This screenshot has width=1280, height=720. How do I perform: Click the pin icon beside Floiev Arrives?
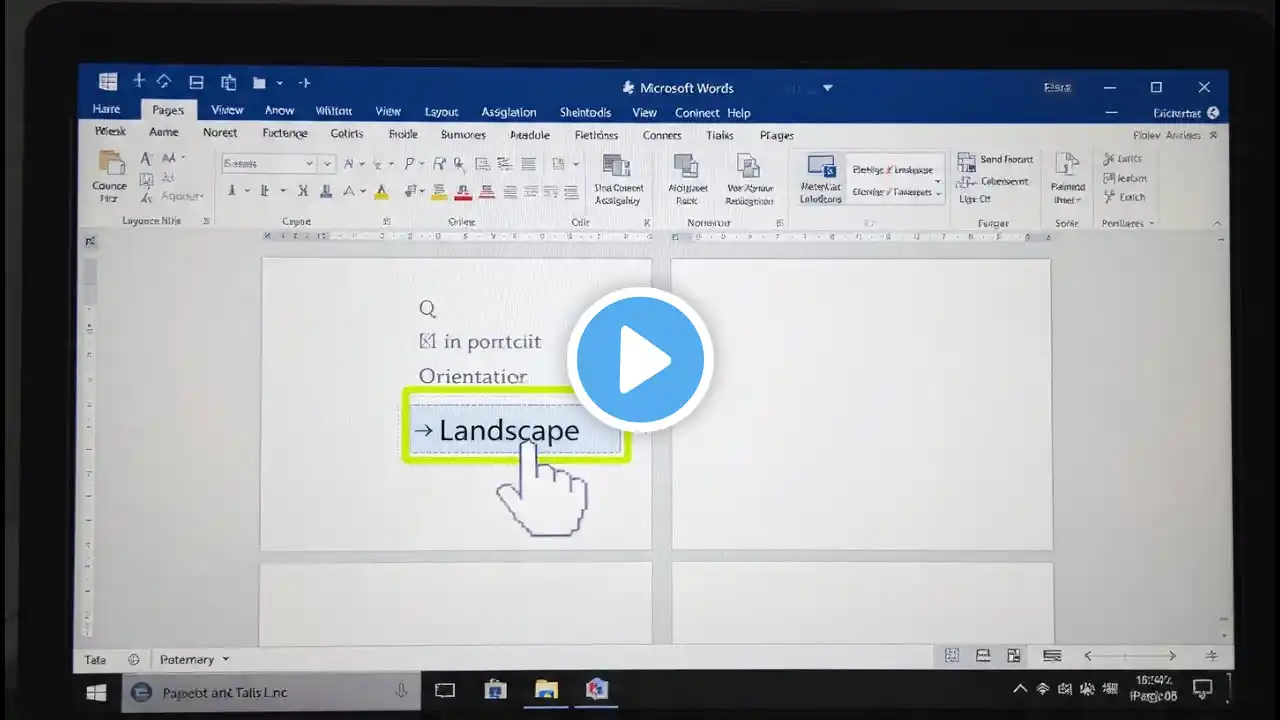(1213, 135)
